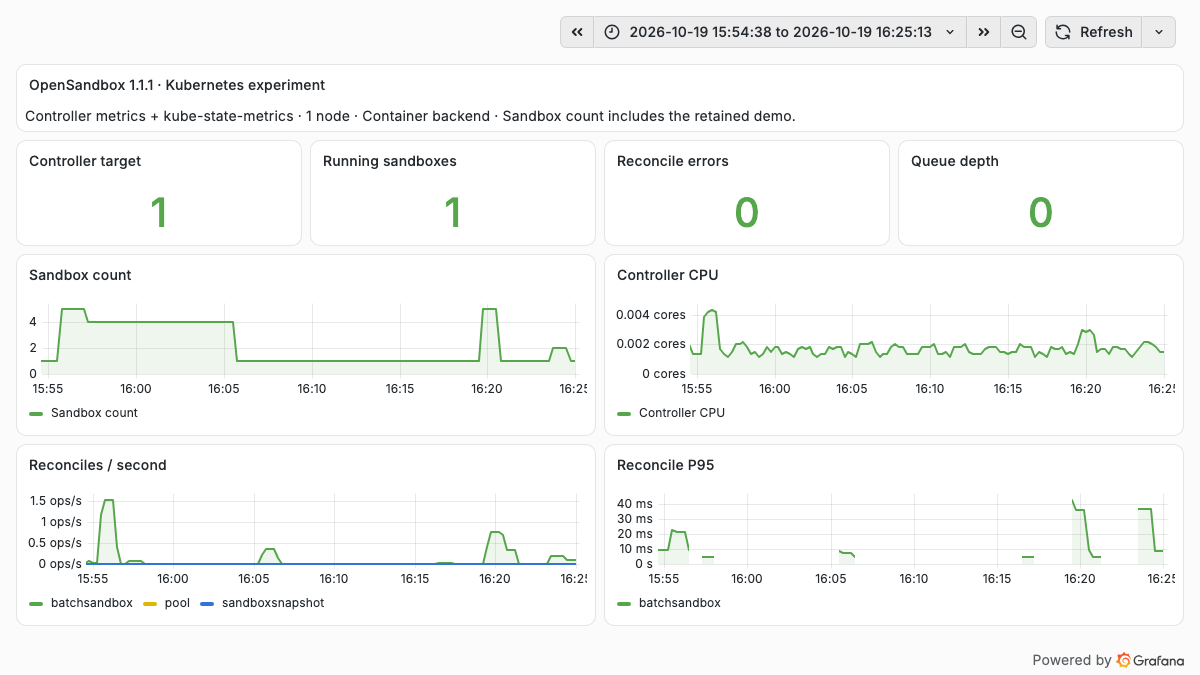Open the Queue depth panel title
Screen dimensions: 1200x675
(x=955, y=161)
